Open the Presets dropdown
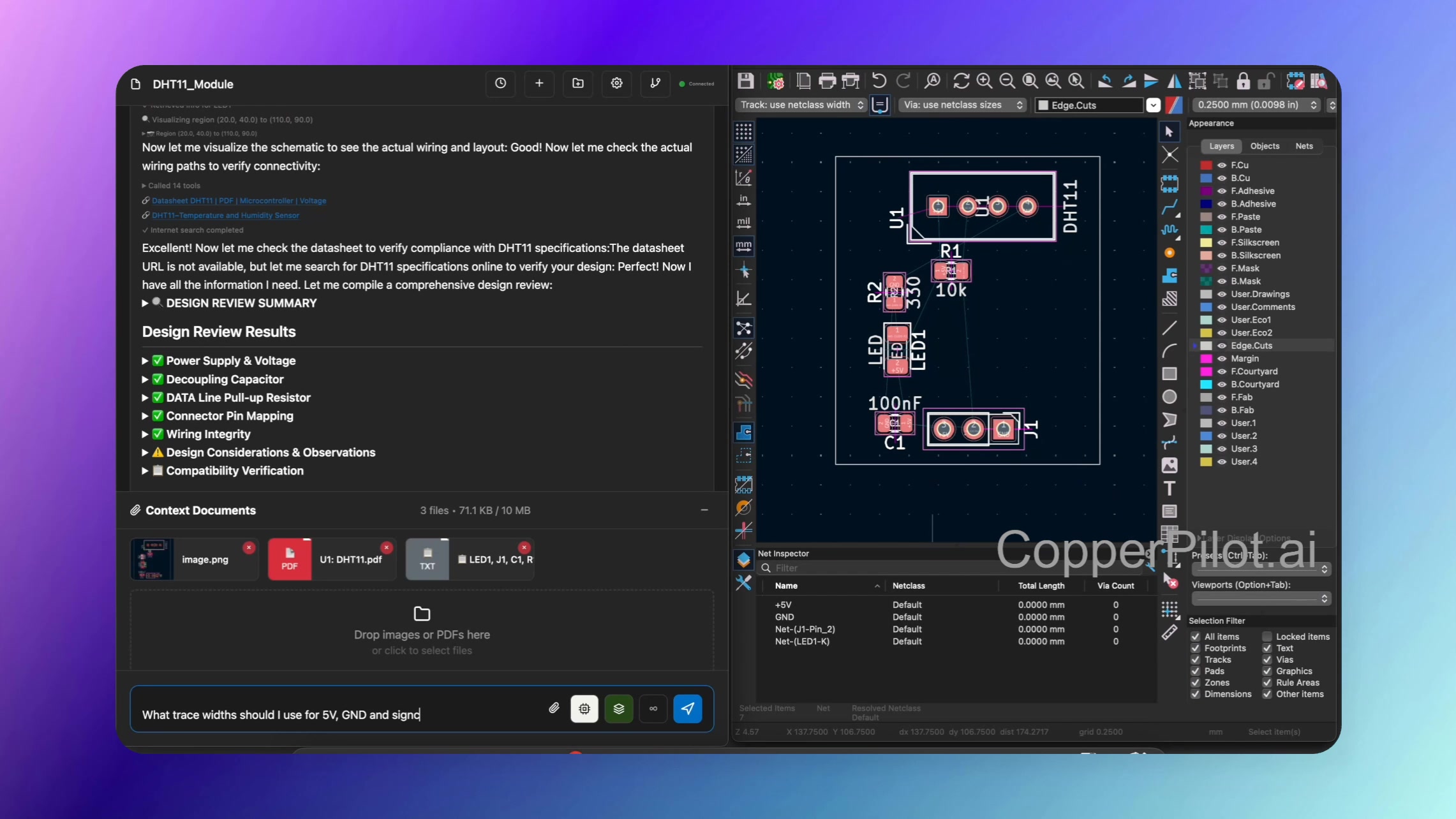The image size is (1456, 819). [x=1260, y=568]
